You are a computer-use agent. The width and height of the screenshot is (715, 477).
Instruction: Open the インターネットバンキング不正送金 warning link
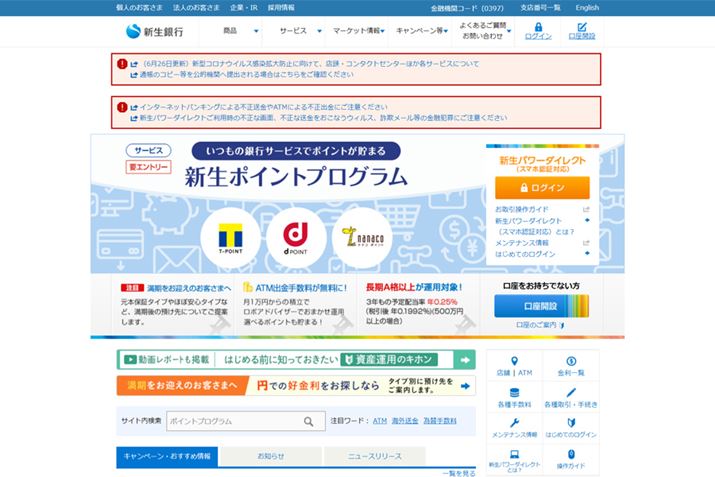[263, 107]
